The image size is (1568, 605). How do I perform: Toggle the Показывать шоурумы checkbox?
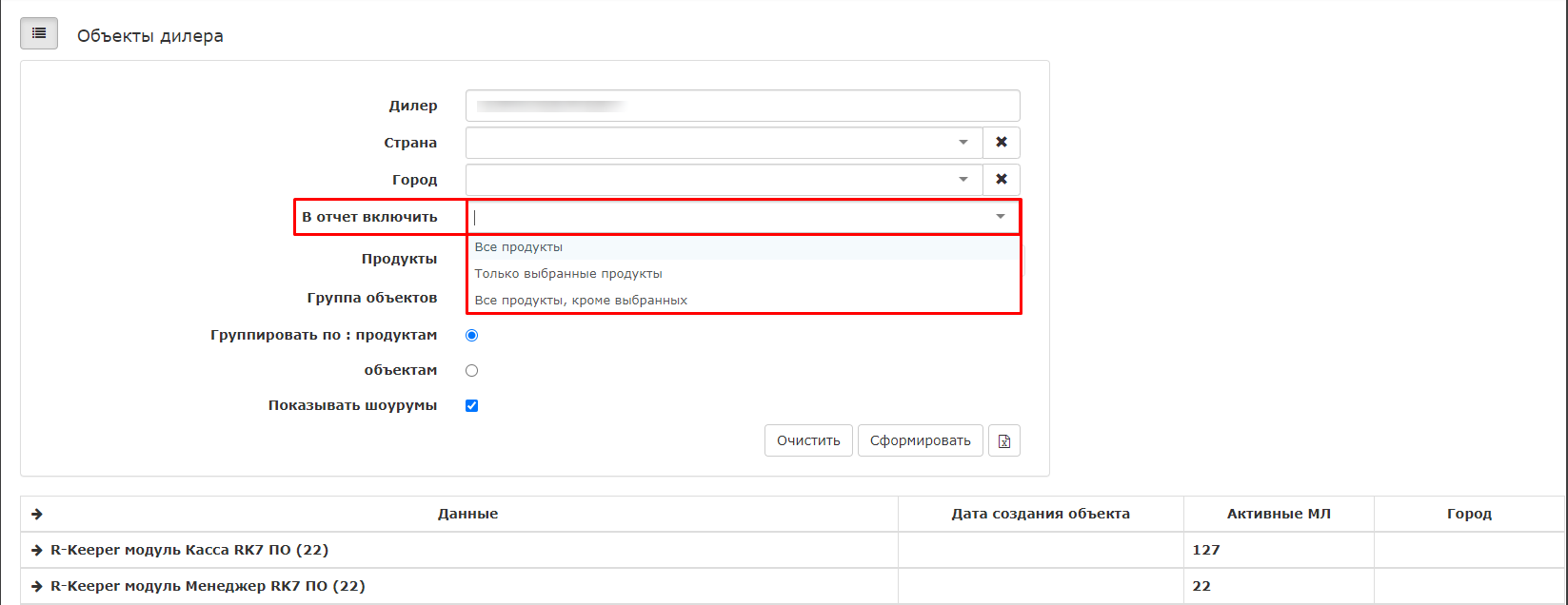pos(471,406)
